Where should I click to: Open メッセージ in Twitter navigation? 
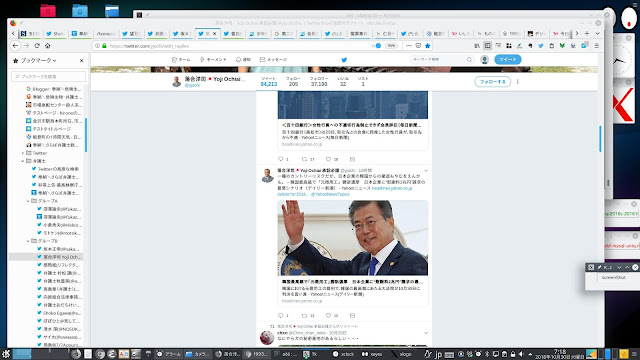click(273, 60)
